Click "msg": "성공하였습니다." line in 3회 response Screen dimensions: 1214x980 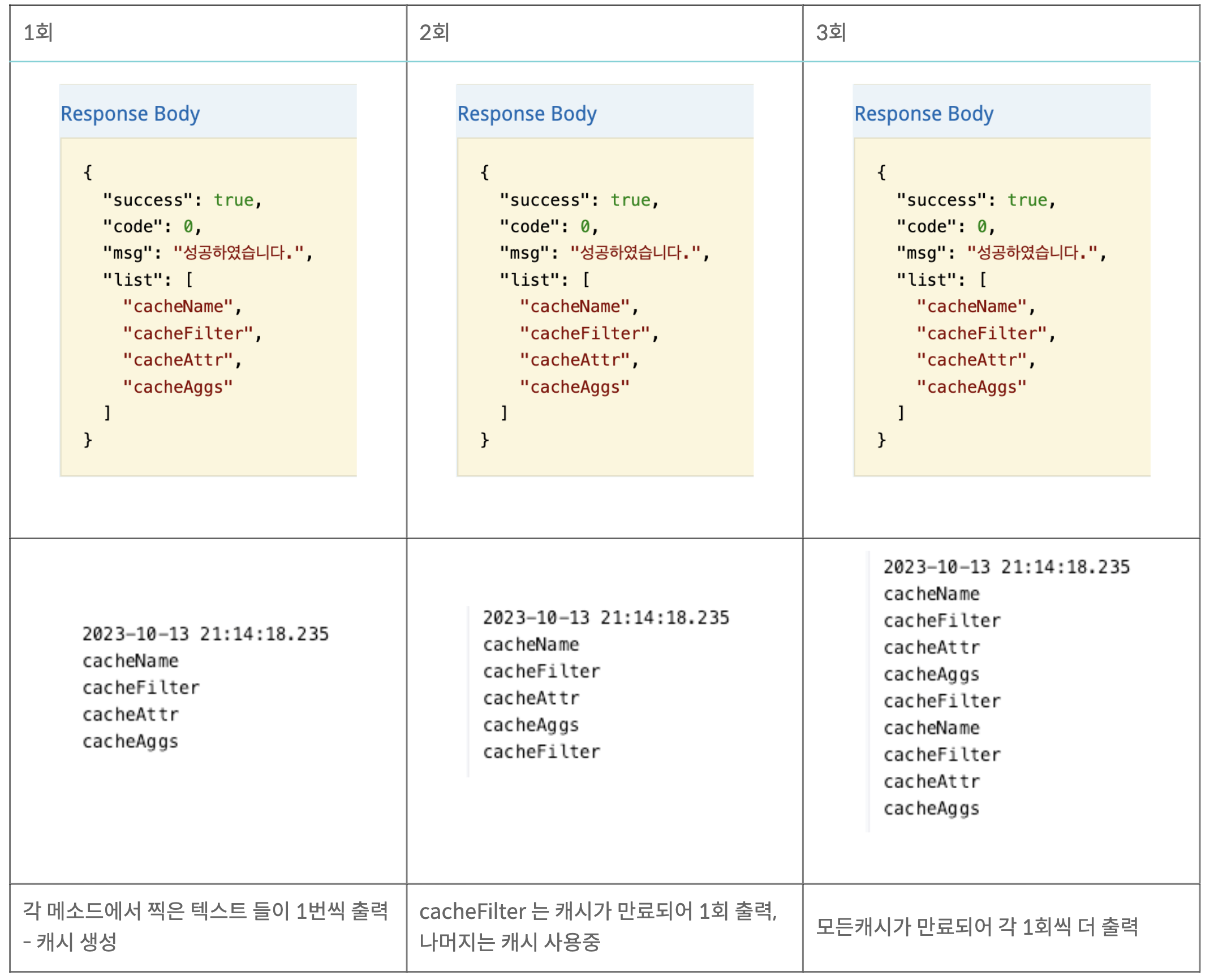(x=1001, y=252)
